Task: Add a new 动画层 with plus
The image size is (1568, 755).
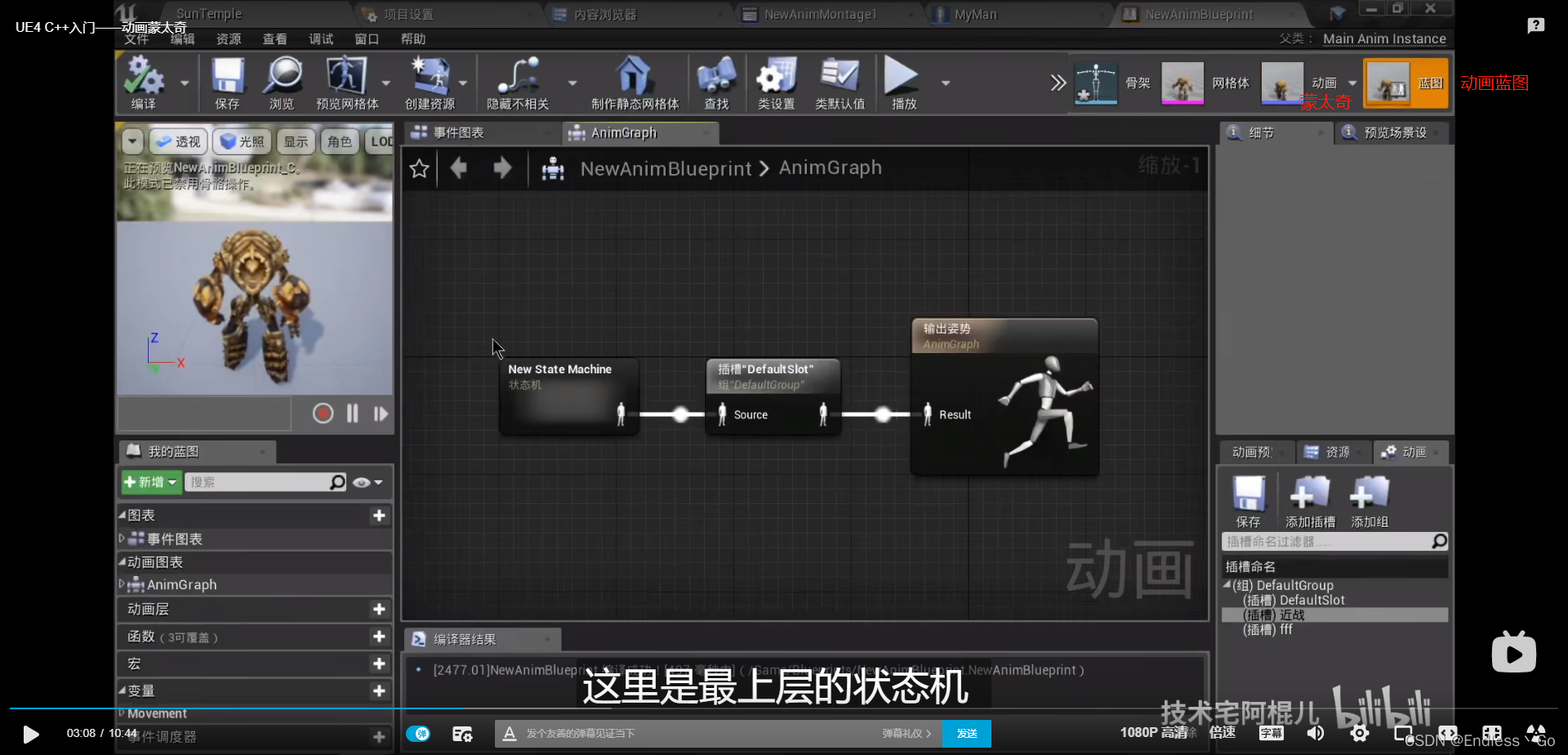Action: 379,610
